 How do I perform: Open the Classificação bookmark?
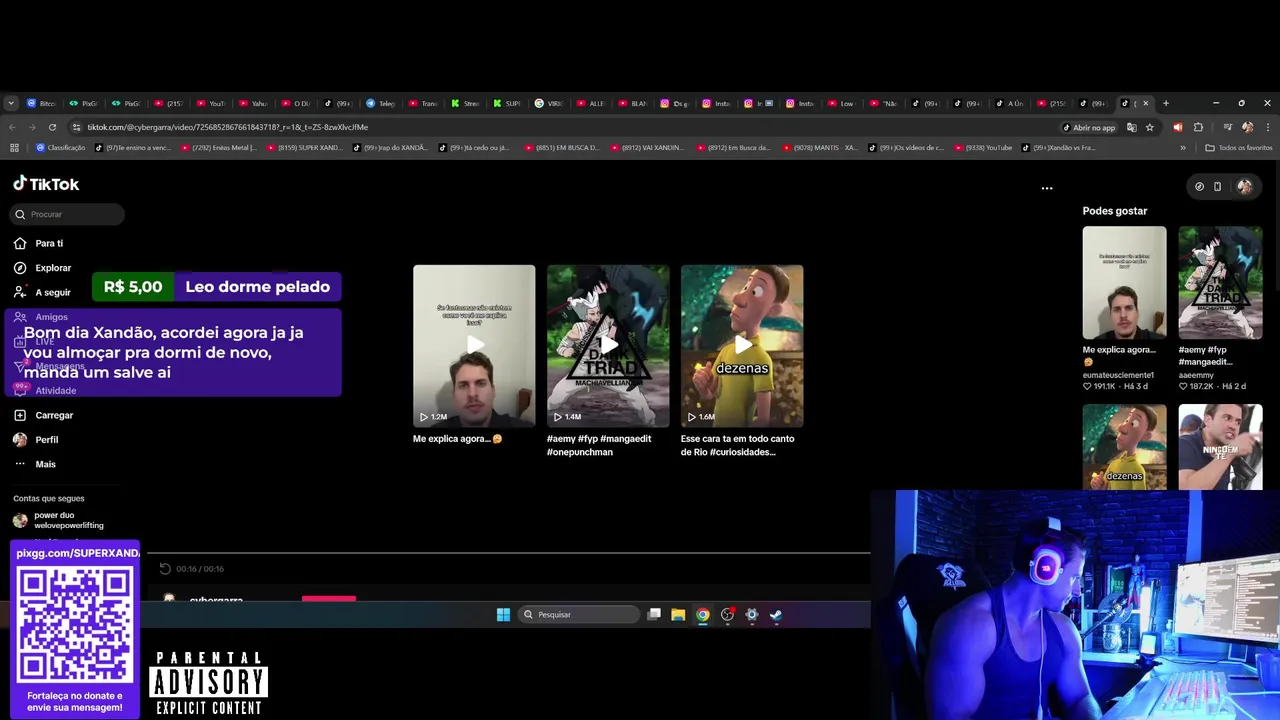[x=61, y=148]
